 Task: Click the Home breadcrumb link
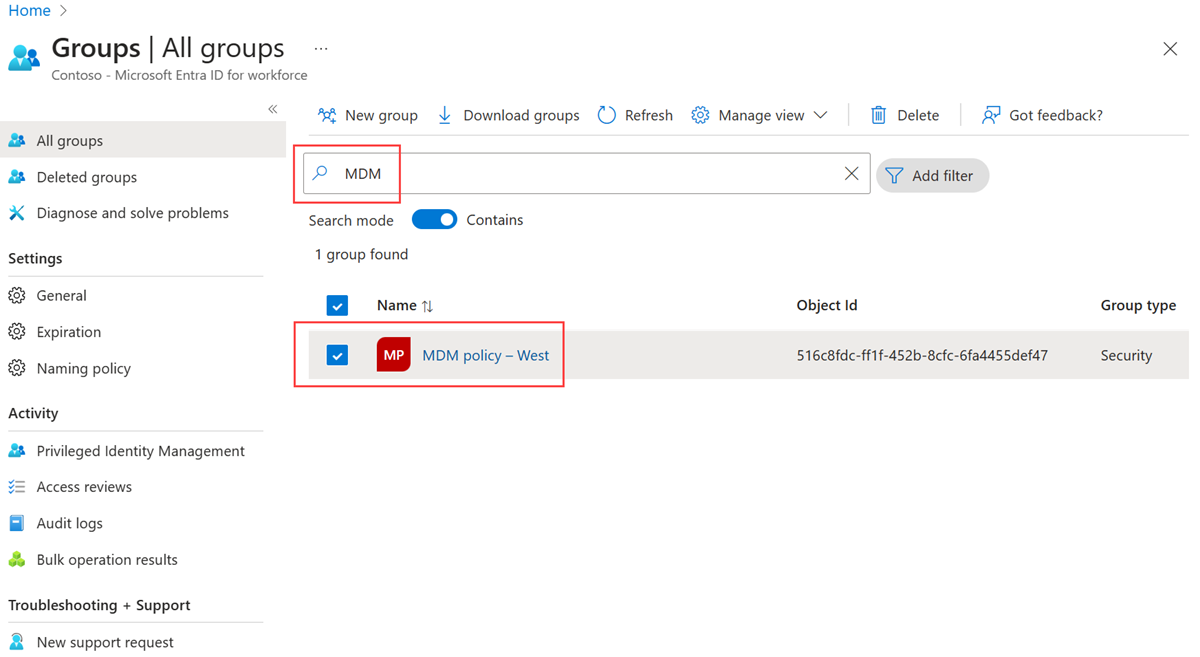[29, 10]
